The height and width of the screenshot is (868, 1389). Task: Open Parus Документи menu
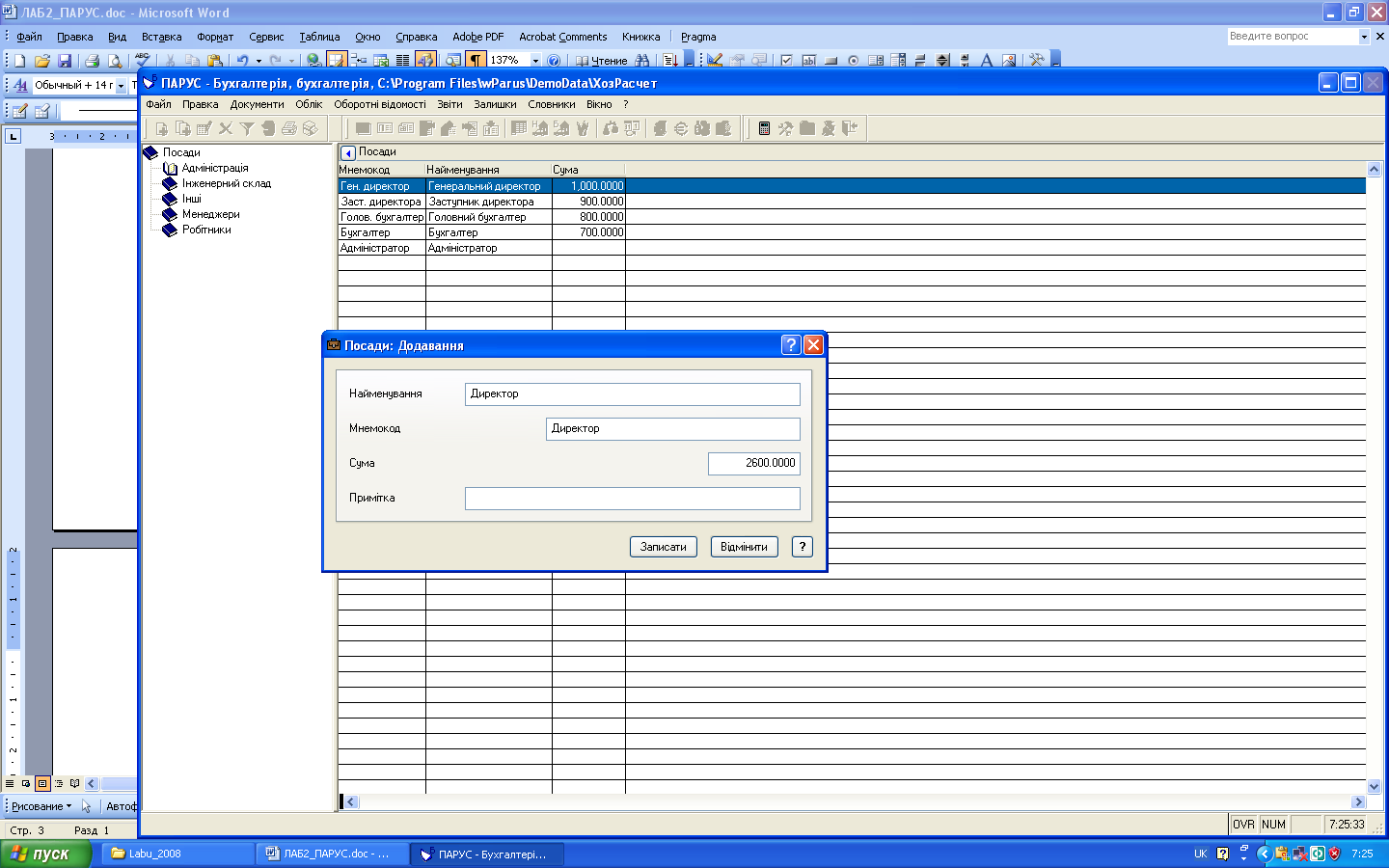[257, 104]
